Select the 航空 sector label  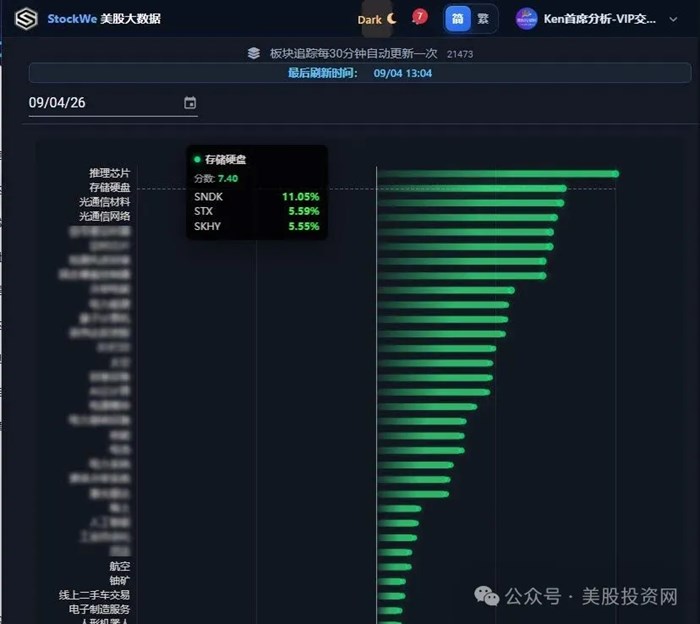(120, 566)
